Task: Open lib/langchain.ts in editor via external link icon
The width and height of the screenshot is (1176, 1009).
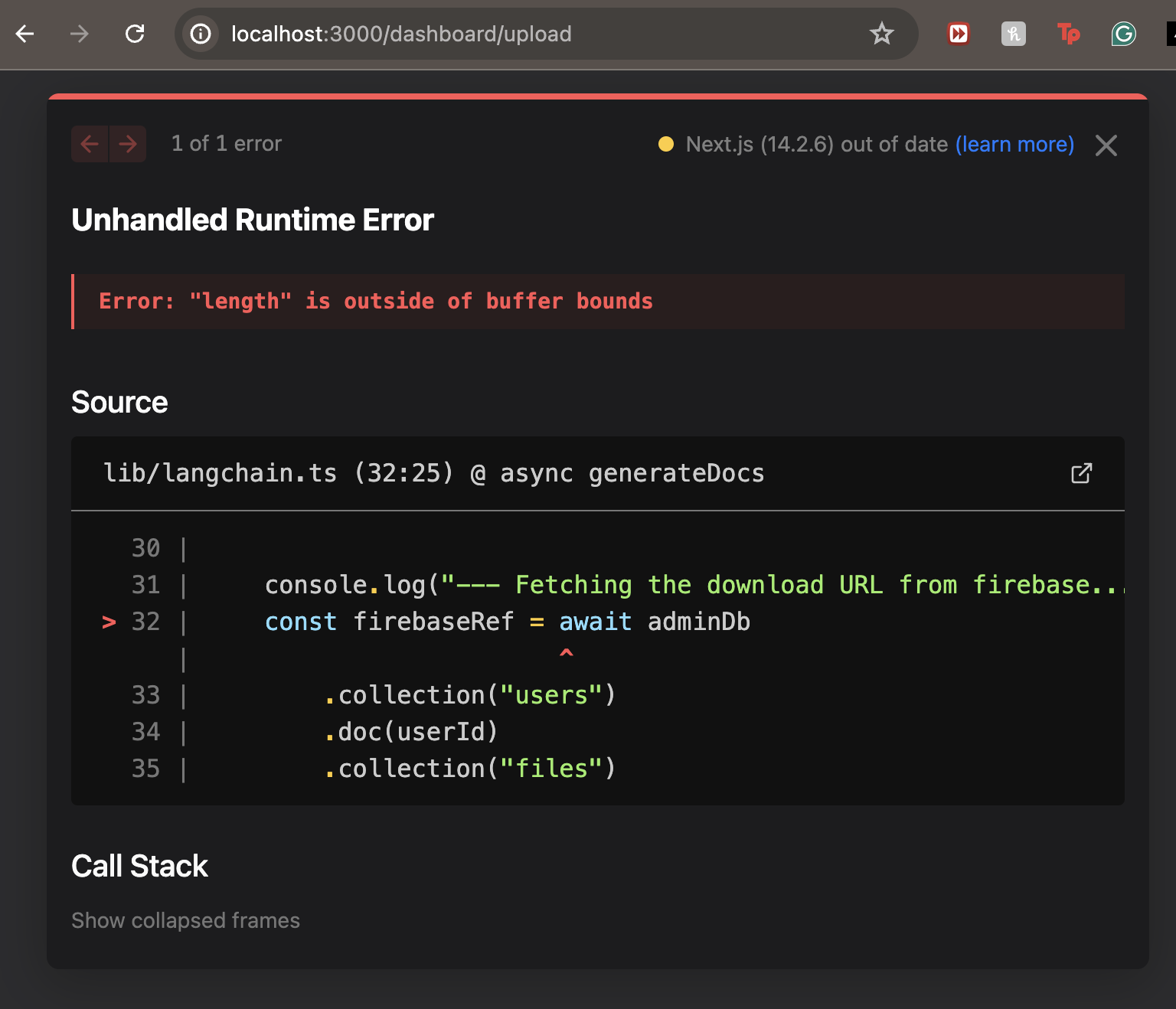Action: (1080, 474)
